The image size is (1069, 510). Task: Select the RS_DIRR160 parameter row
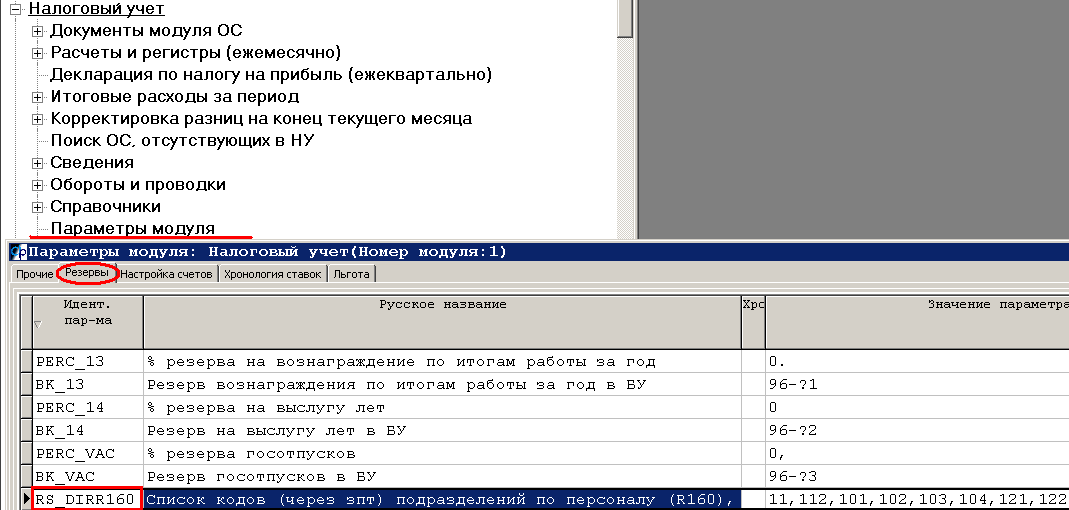[86, 499]
